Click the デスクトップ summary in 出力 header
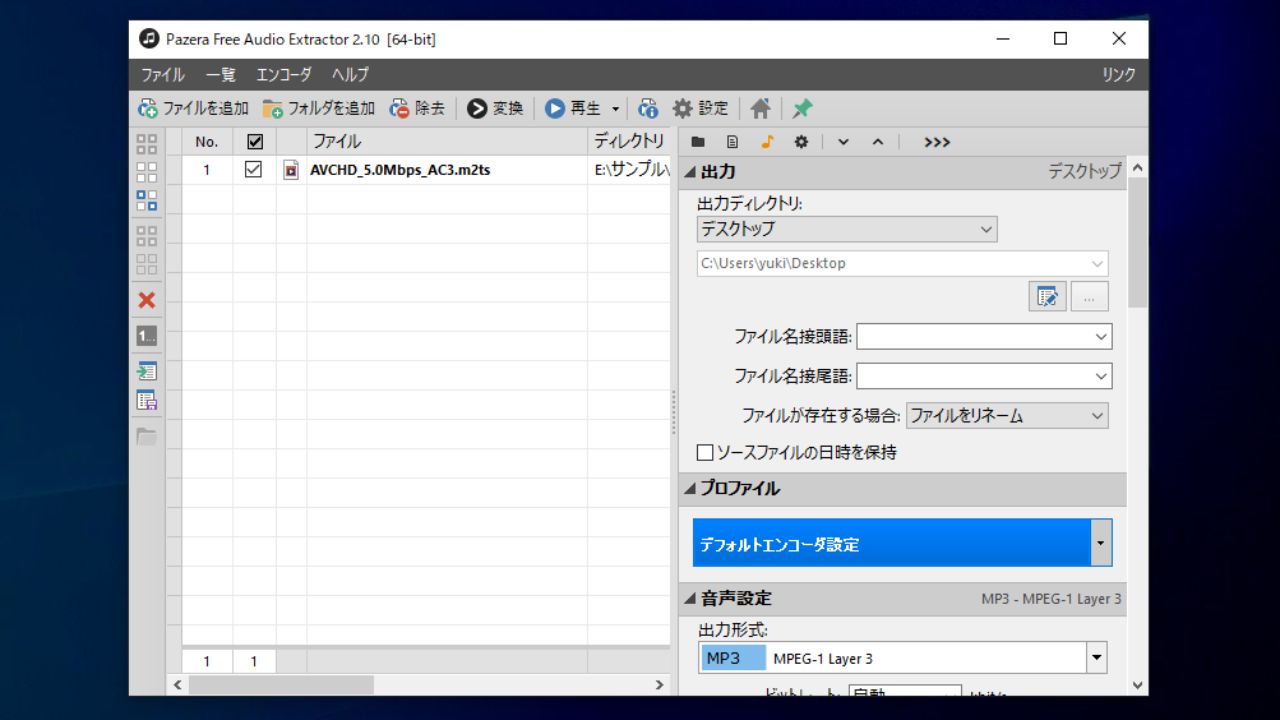 tap(1084, 172)
